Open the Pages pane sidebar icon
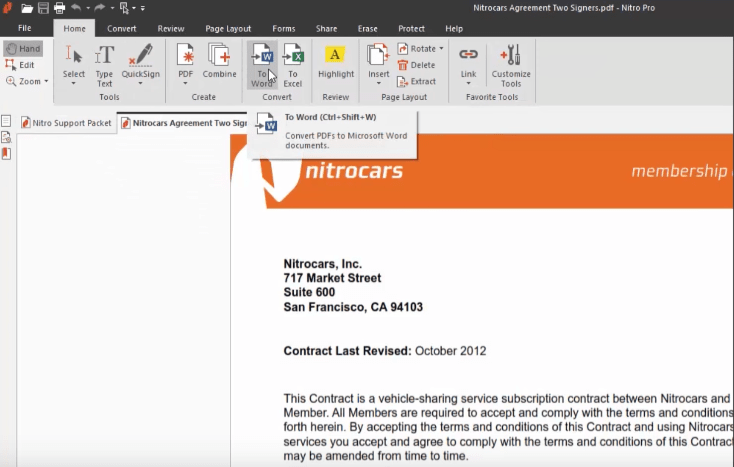 [x=6, y=121]
